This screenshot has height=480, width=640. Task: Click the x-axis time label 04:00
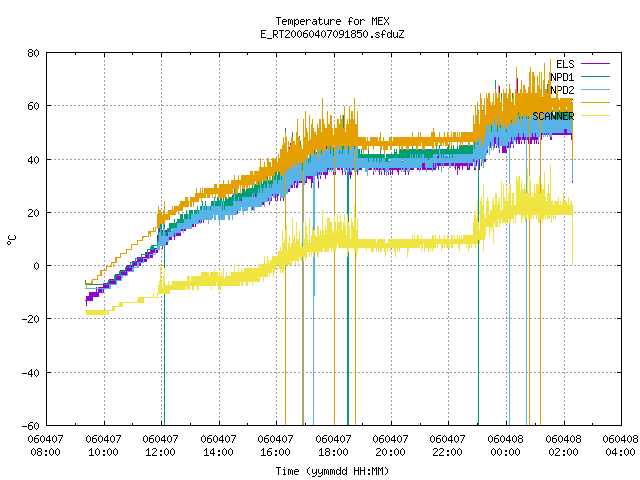coord(620,452)
